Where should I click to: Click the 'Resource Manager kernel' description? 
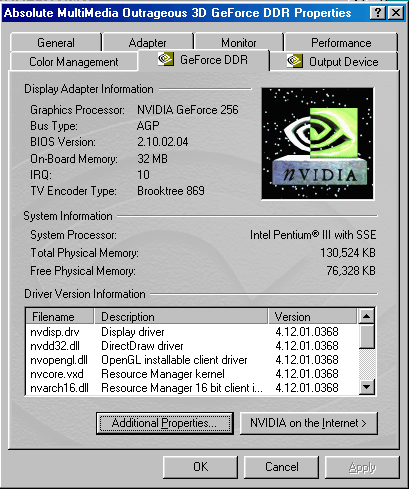tap(163, 374)
